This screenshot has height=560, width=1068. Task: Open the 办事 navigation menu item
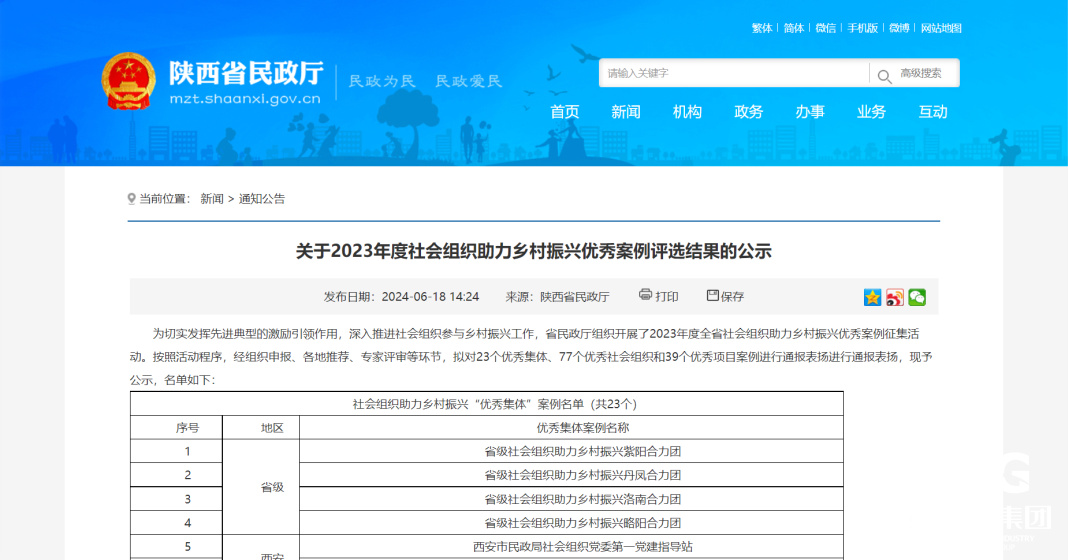tap(810, 112)
